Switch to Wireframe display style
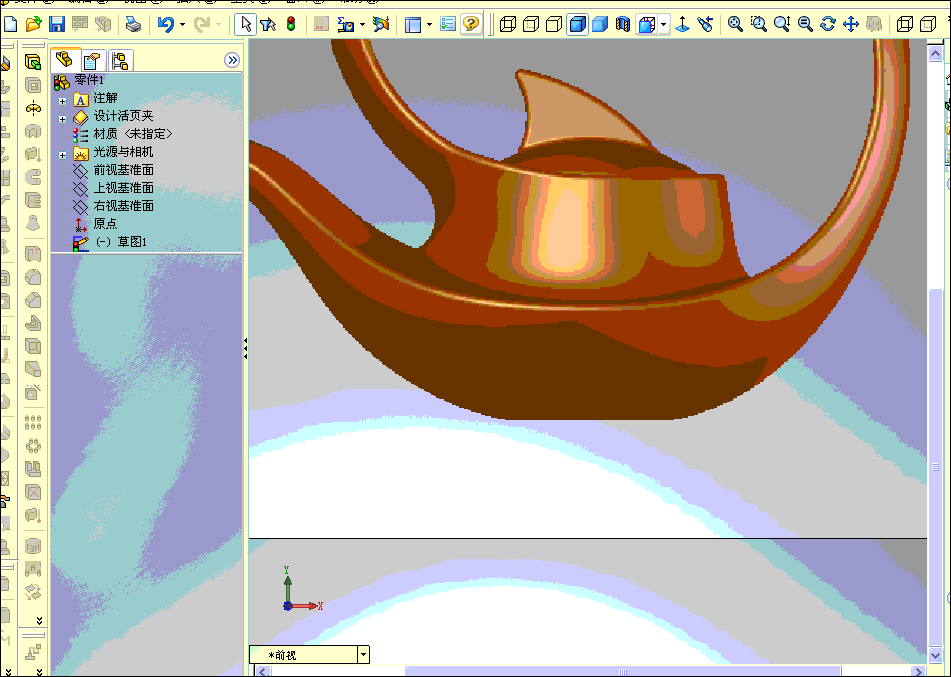This screenshot has width=951, height=677. (508, 24)
